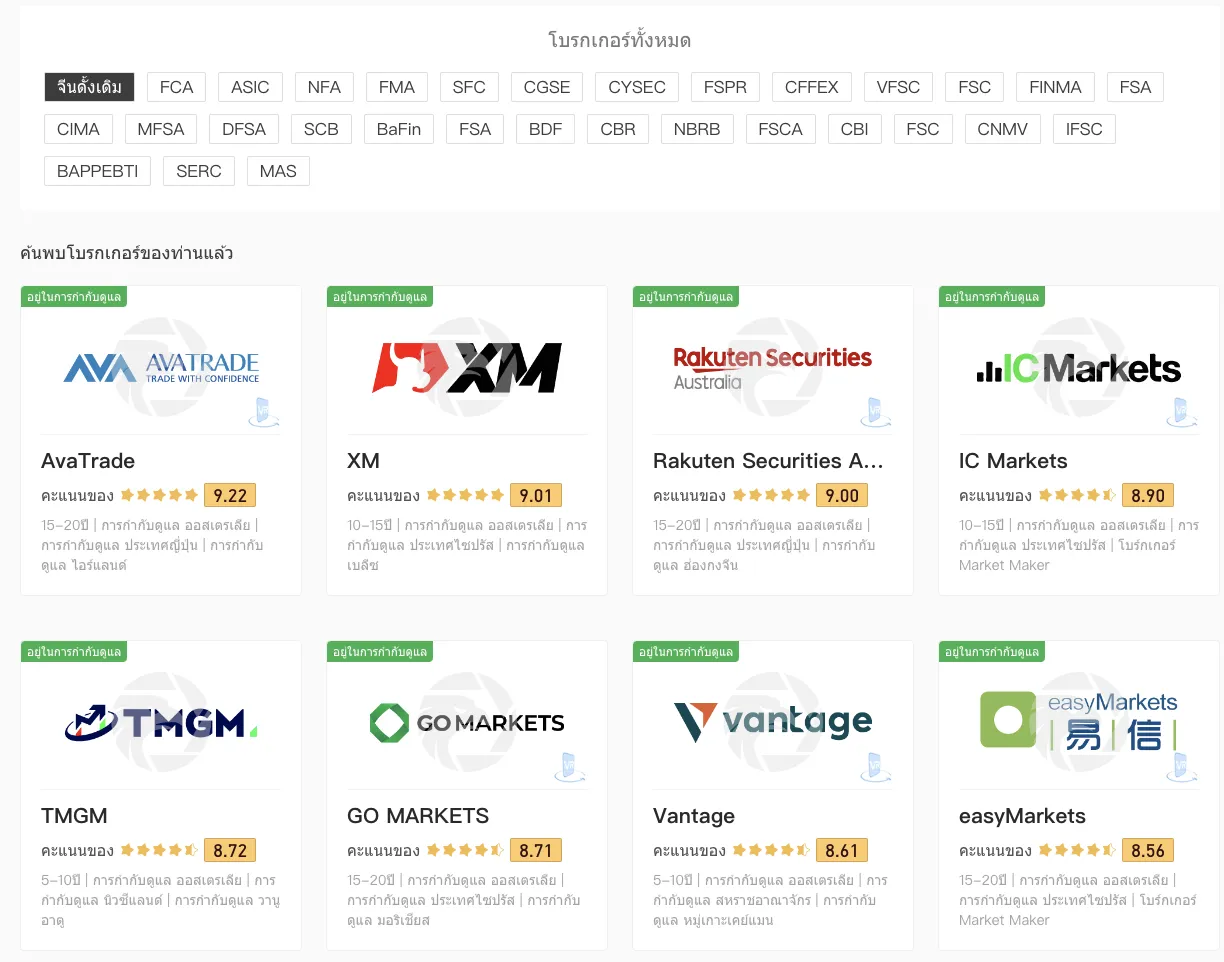Open the XM broker name link

coord(363,461)
